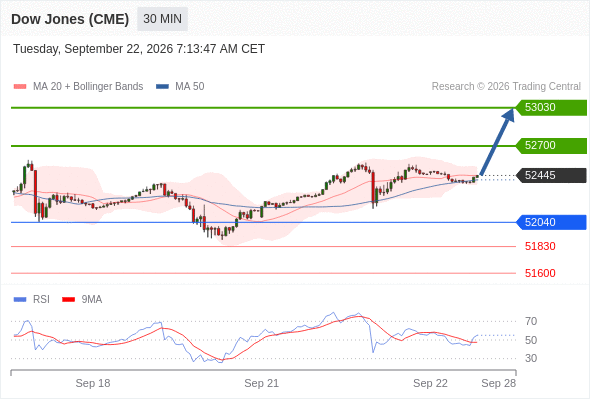Click the 30 MIN timeframe badge

pos(162,19)
